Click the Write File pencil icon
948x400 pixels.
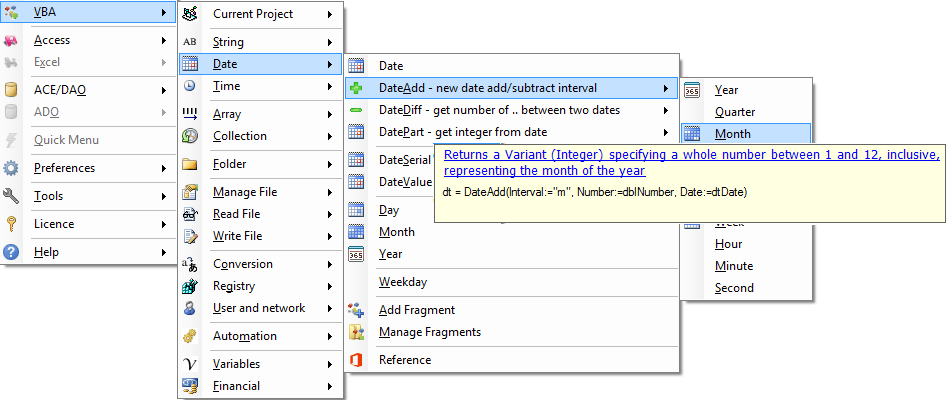[190, 236]
